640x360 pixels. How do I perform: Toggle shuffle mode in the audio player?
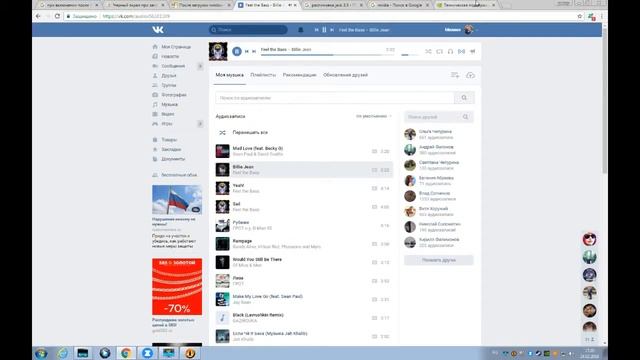428,51
